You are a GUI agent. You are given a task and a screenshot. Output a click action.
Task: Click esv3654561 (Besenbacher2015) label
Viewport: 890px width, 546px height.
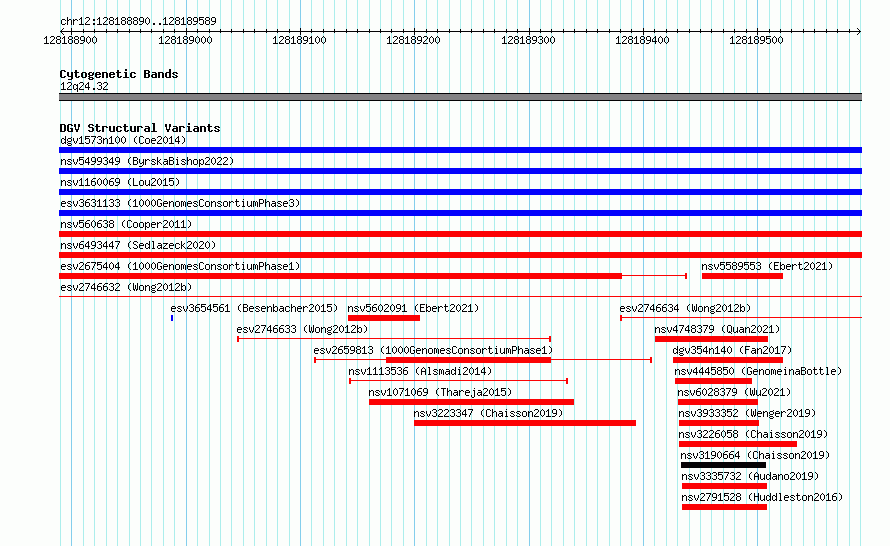coord(254,308)
